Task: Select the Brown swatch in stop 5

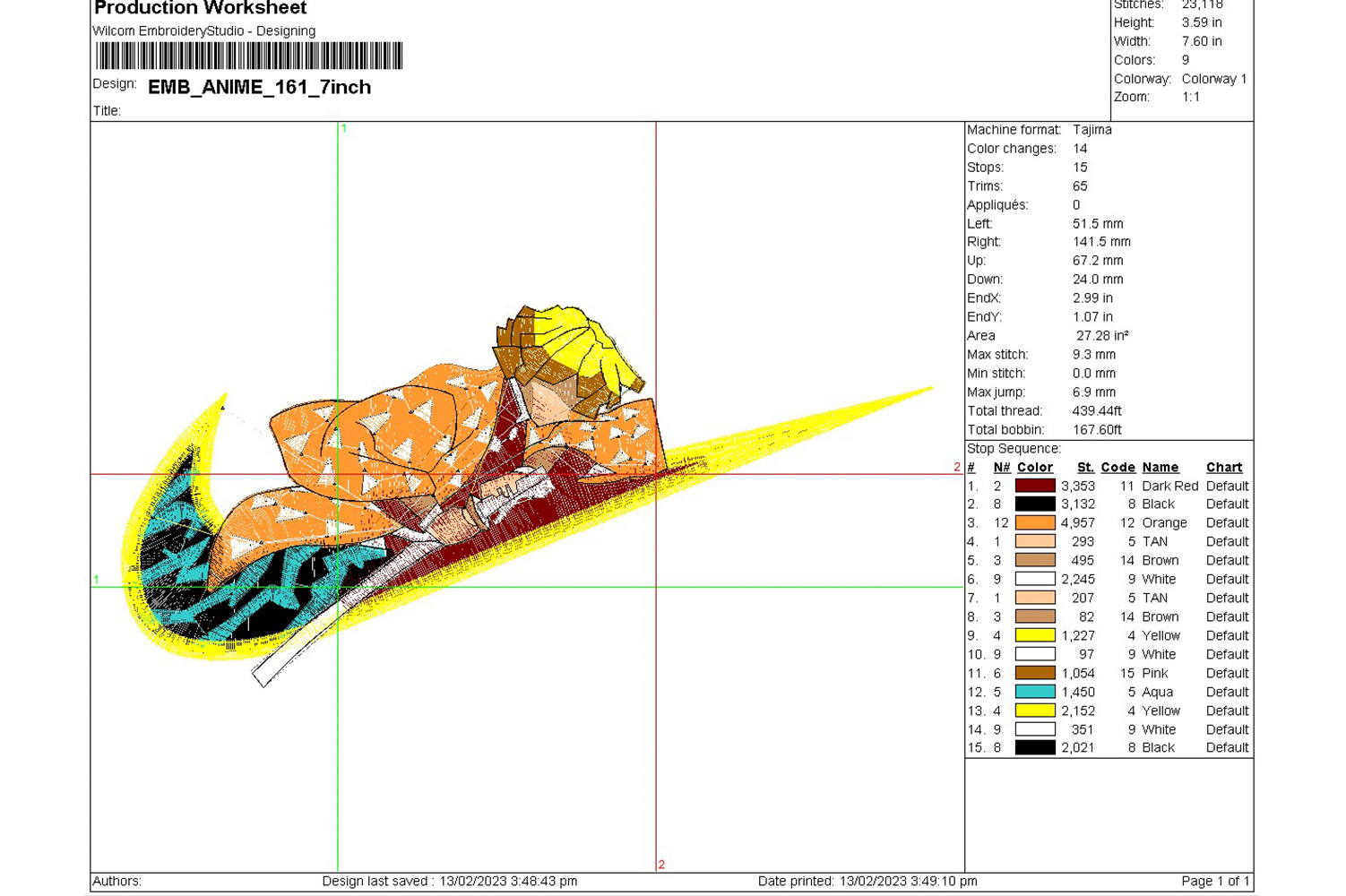Action: pos(1035,561)
